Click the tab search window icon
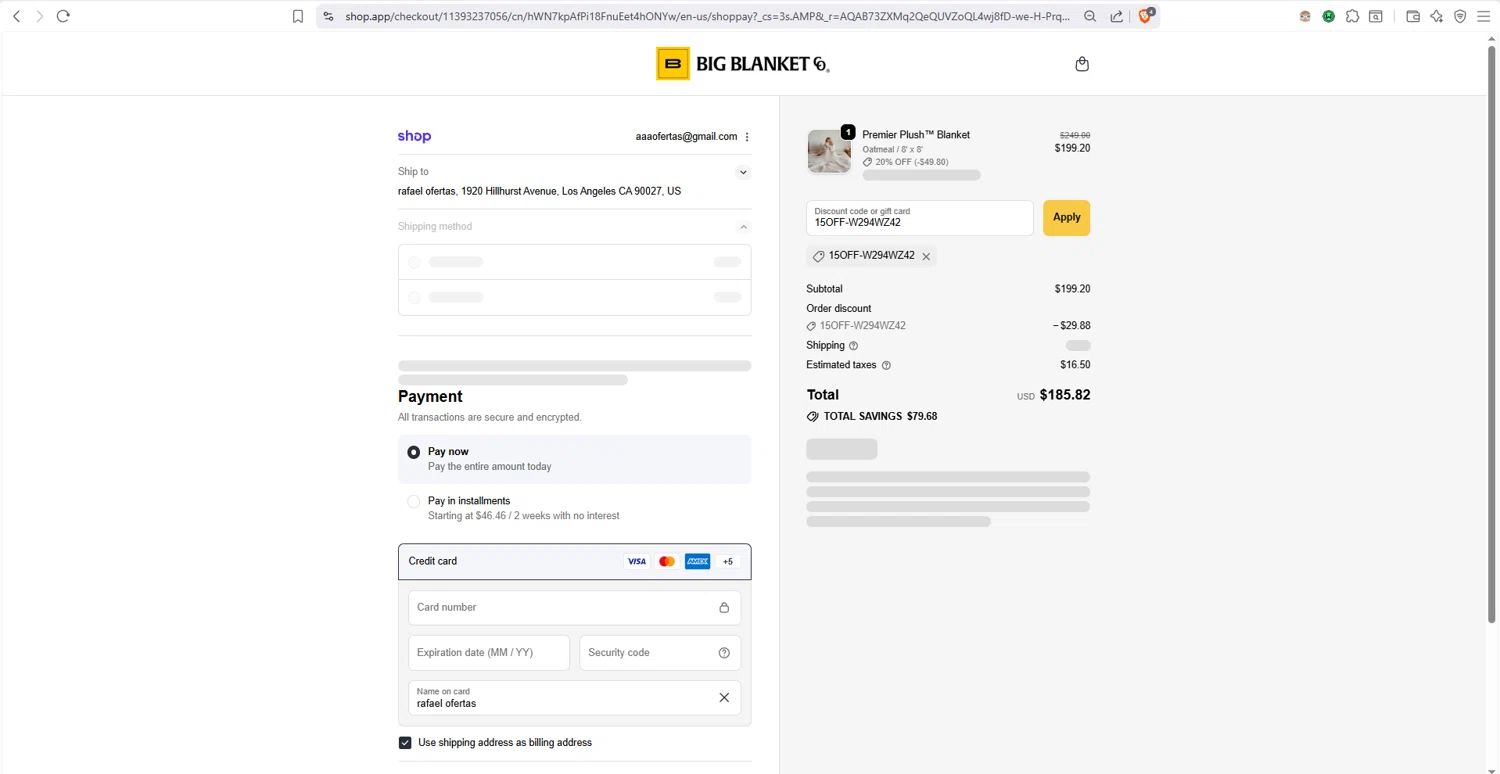 (x=1376, y=16)
